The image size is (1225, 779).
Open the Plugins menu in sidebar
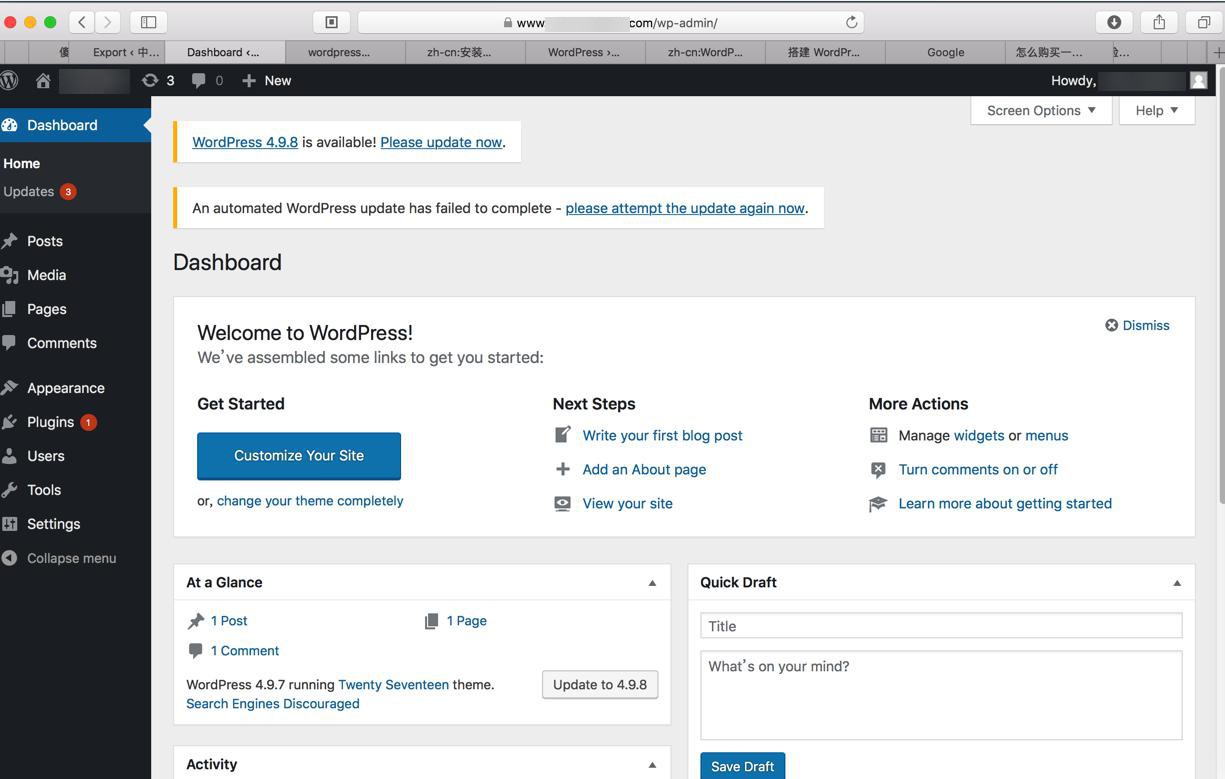pos(51,422)
